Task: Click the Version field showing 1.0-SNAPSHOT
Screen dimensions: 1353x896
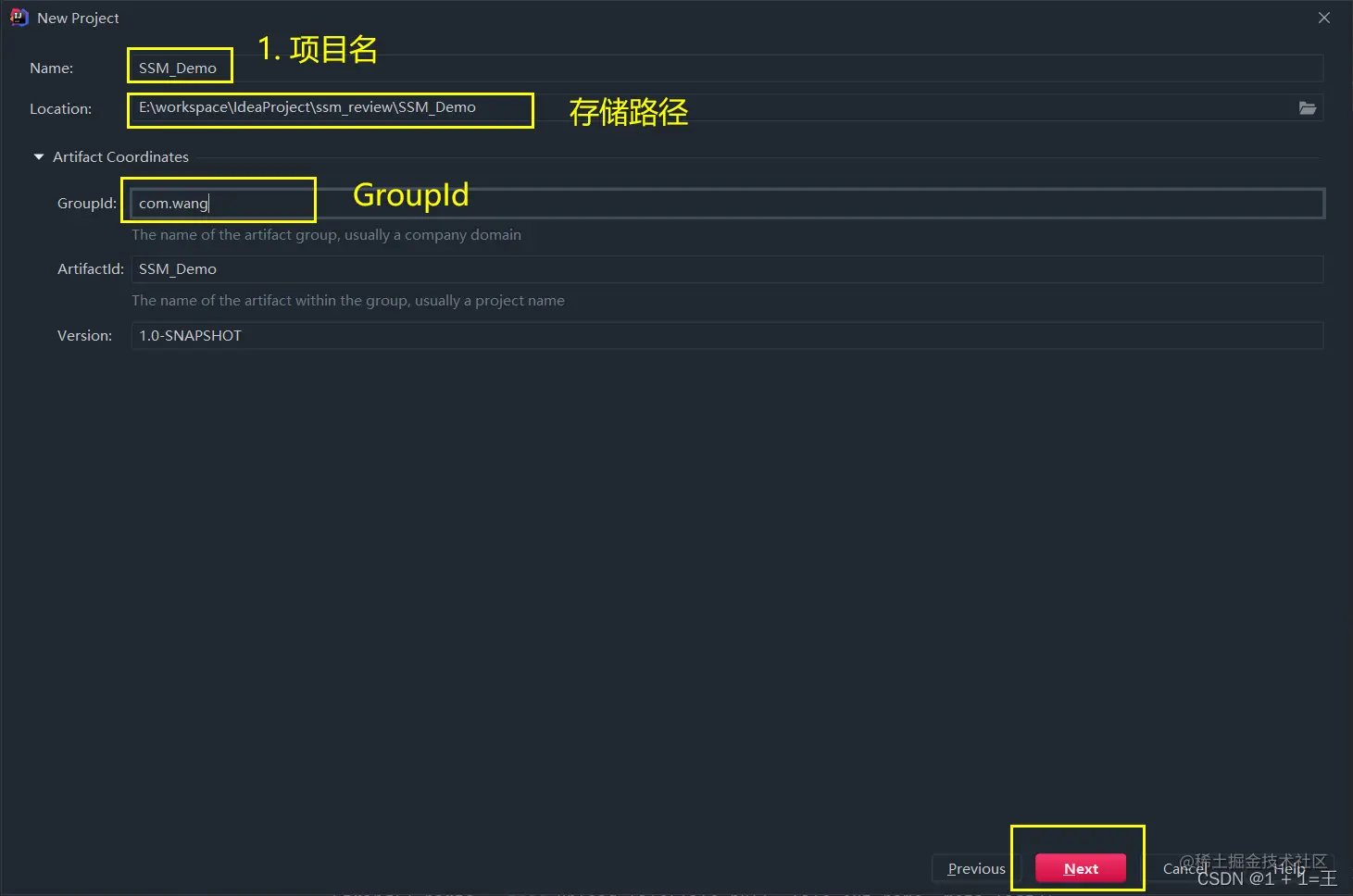Action: 727,336
